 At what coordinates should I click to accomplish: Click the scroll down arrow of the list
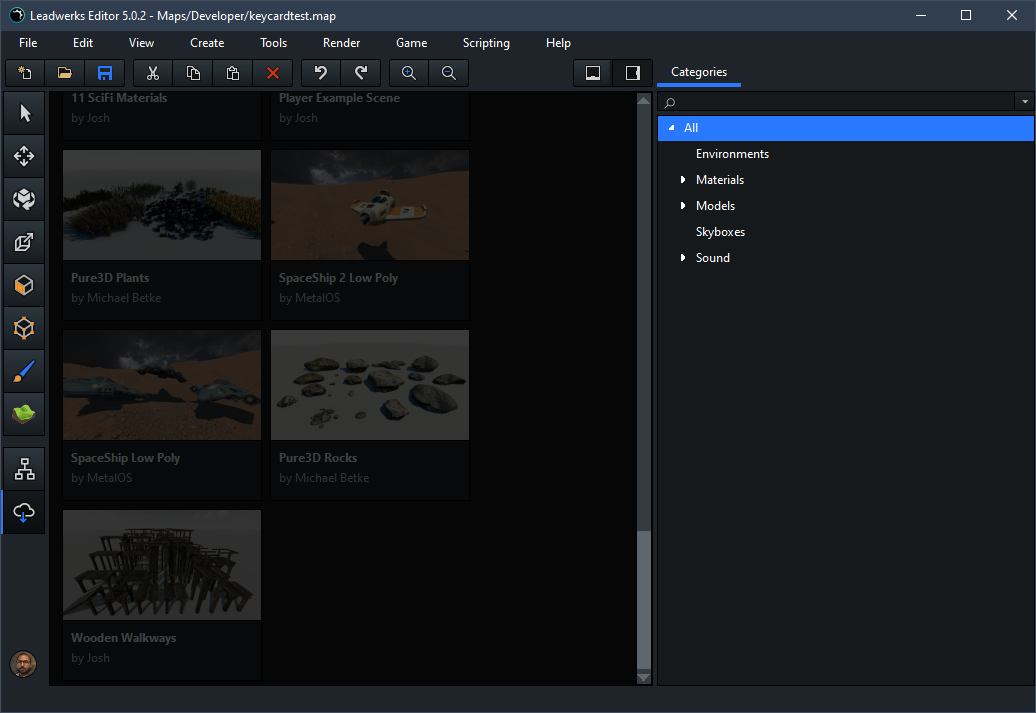click(644, 678)
